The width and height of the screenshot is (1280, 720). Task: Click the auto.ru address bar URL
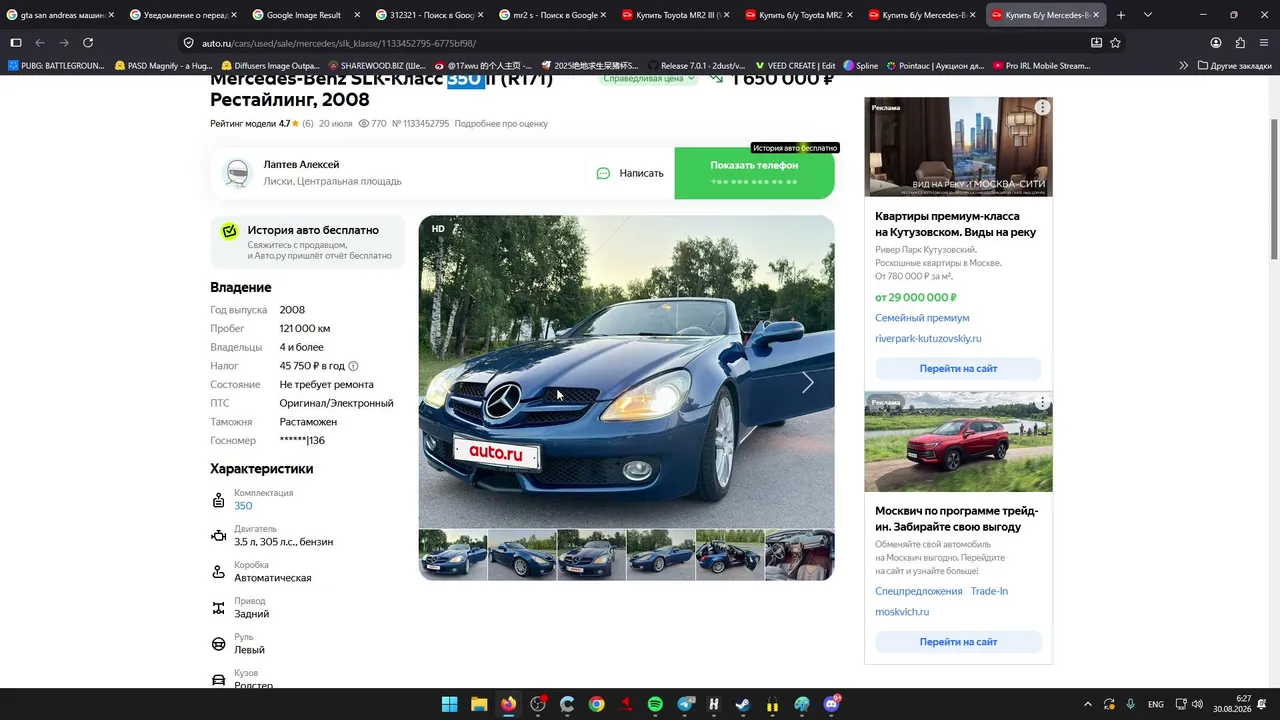(x=339, y=43)
